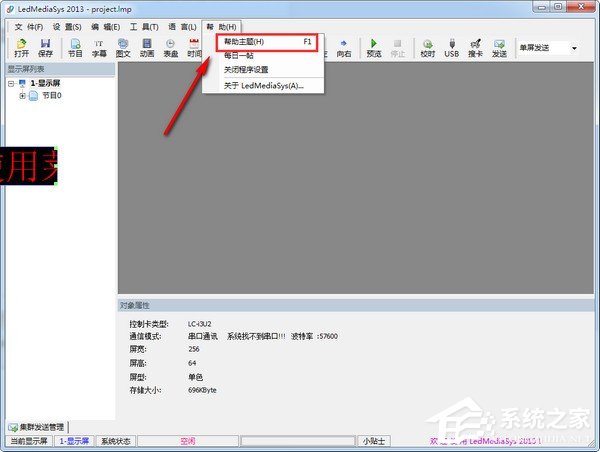The height and width of the screenshot is (452, 600).
Task: Click the 节目0 page icon in tree
Action: (34, 96)
